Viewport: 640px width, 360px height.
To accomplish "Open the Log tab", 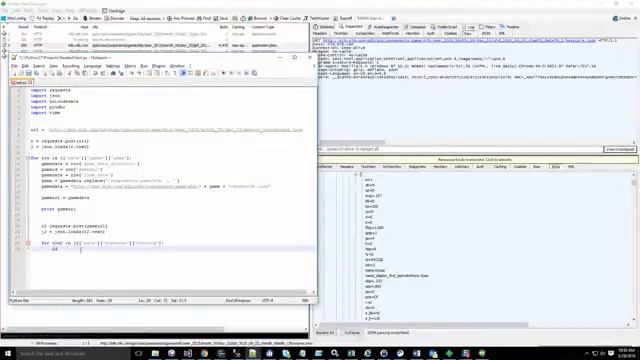I will coord(469,27).
